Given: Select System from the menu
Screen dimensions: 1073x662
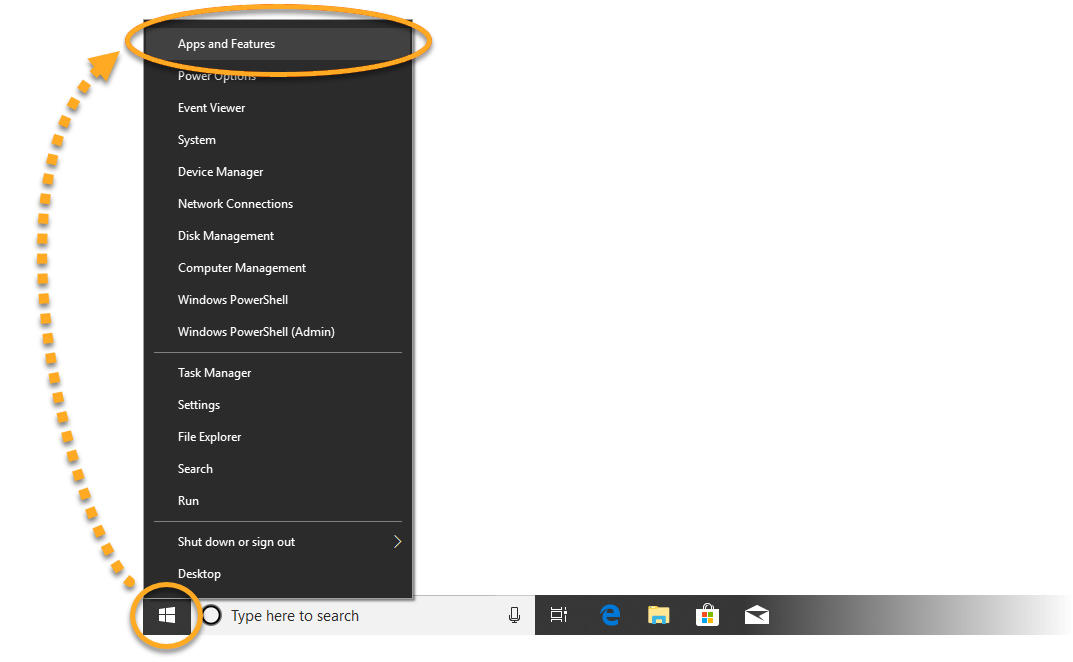Looking at the screenshot, I should click(x=197, y=140).
